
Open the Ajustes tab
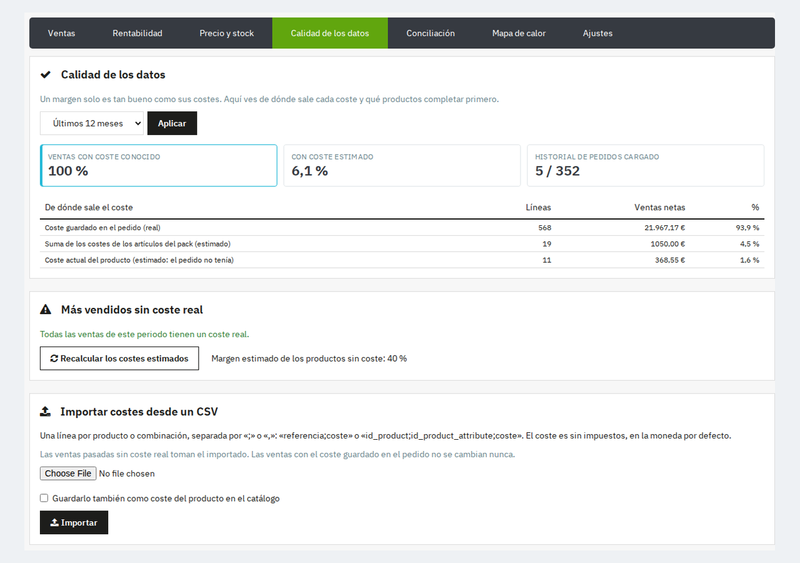[x=597, y=33]
